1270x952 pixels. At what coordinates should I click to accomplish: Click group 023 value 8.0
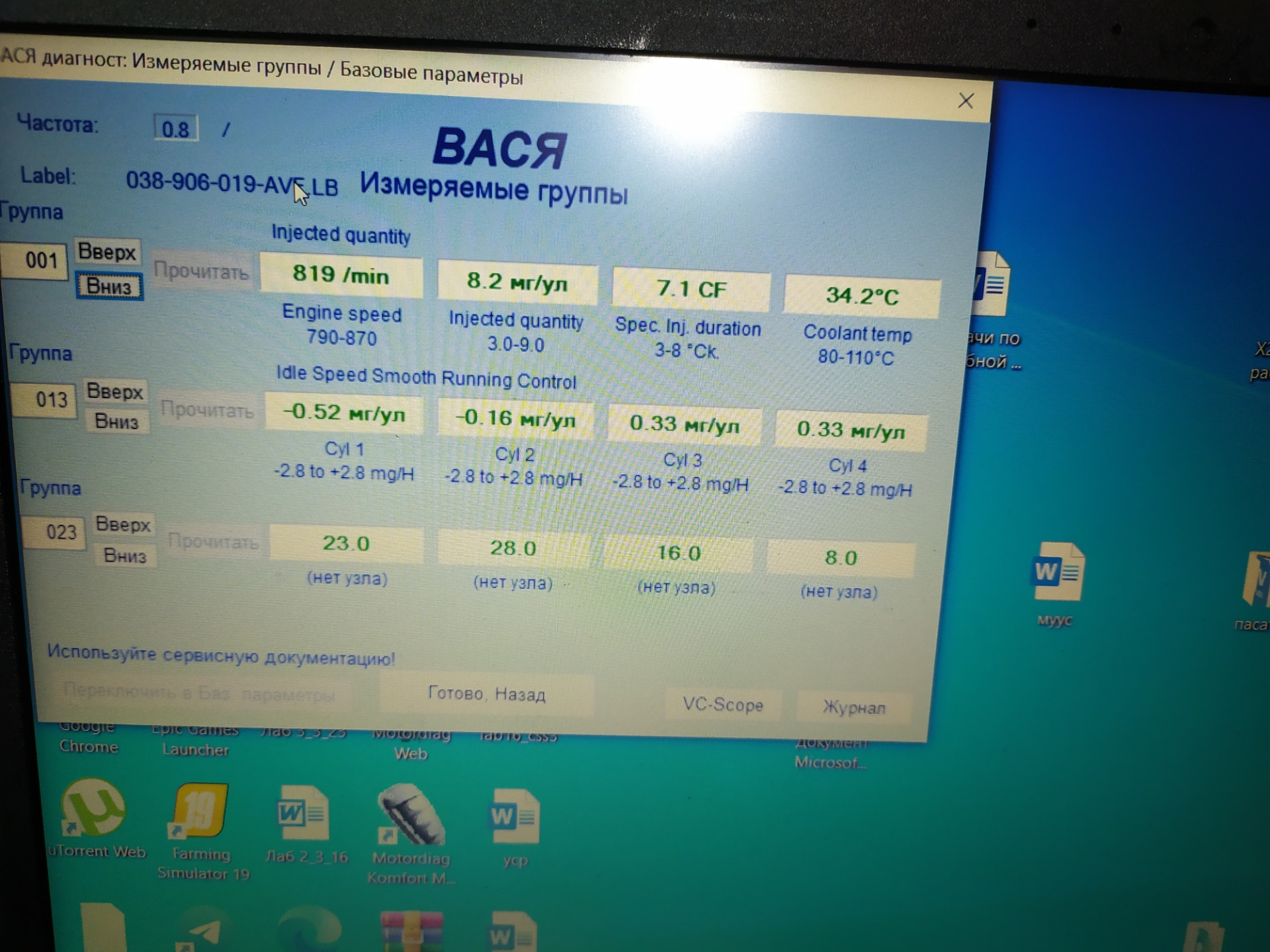coord(841,558)
